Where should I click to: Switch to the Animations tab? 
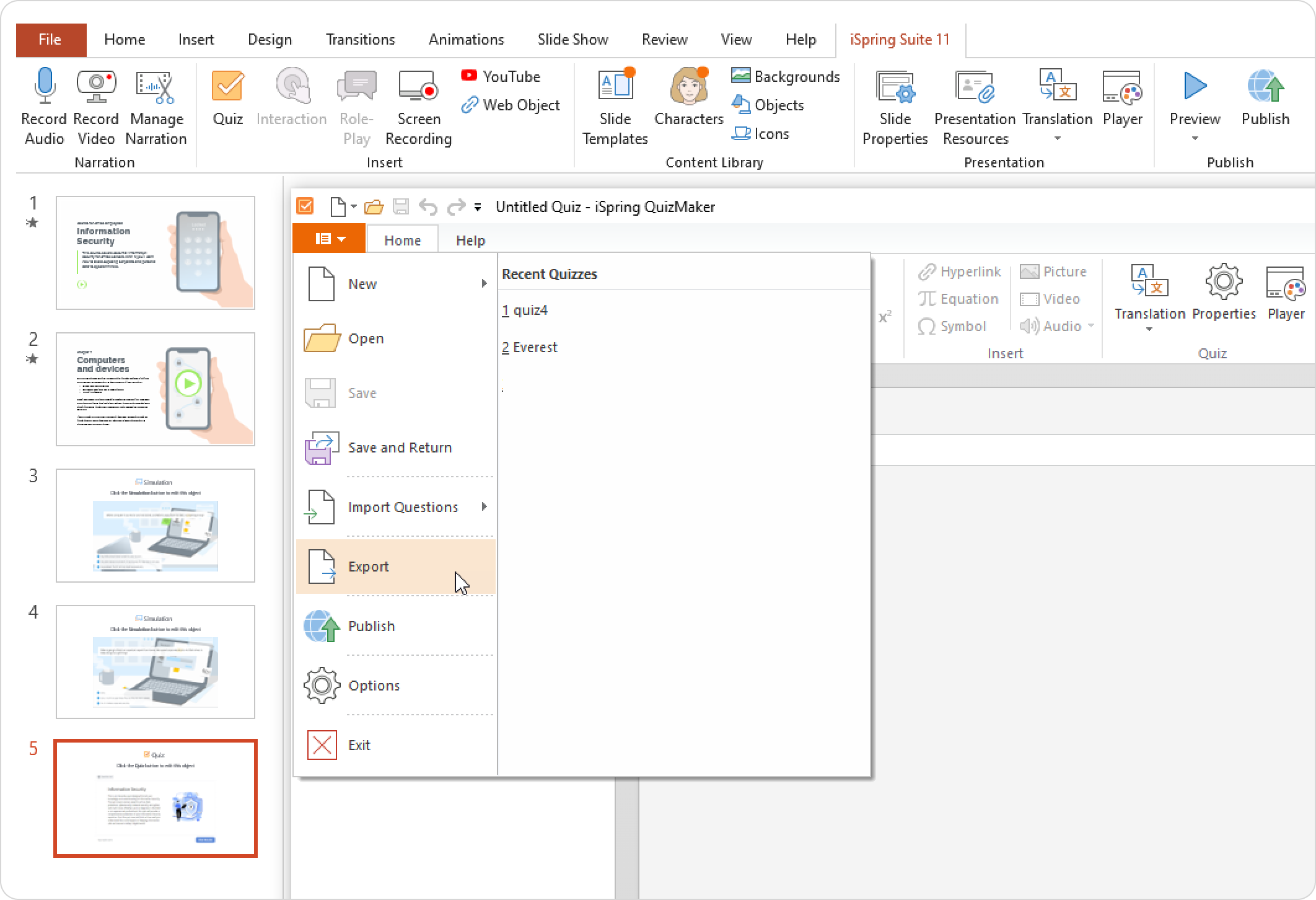pyautogui.click(x=466, y=40)
